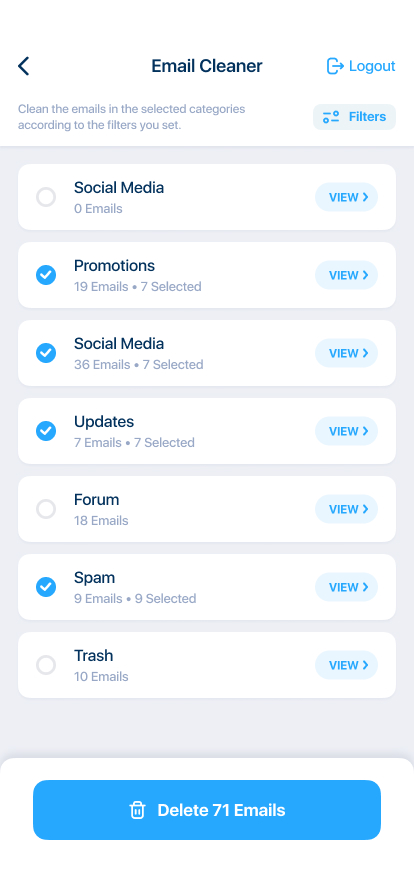Click the Logout exit icon
The width and height of the screenshot is (414, 896).
click(x=335, y=66)
